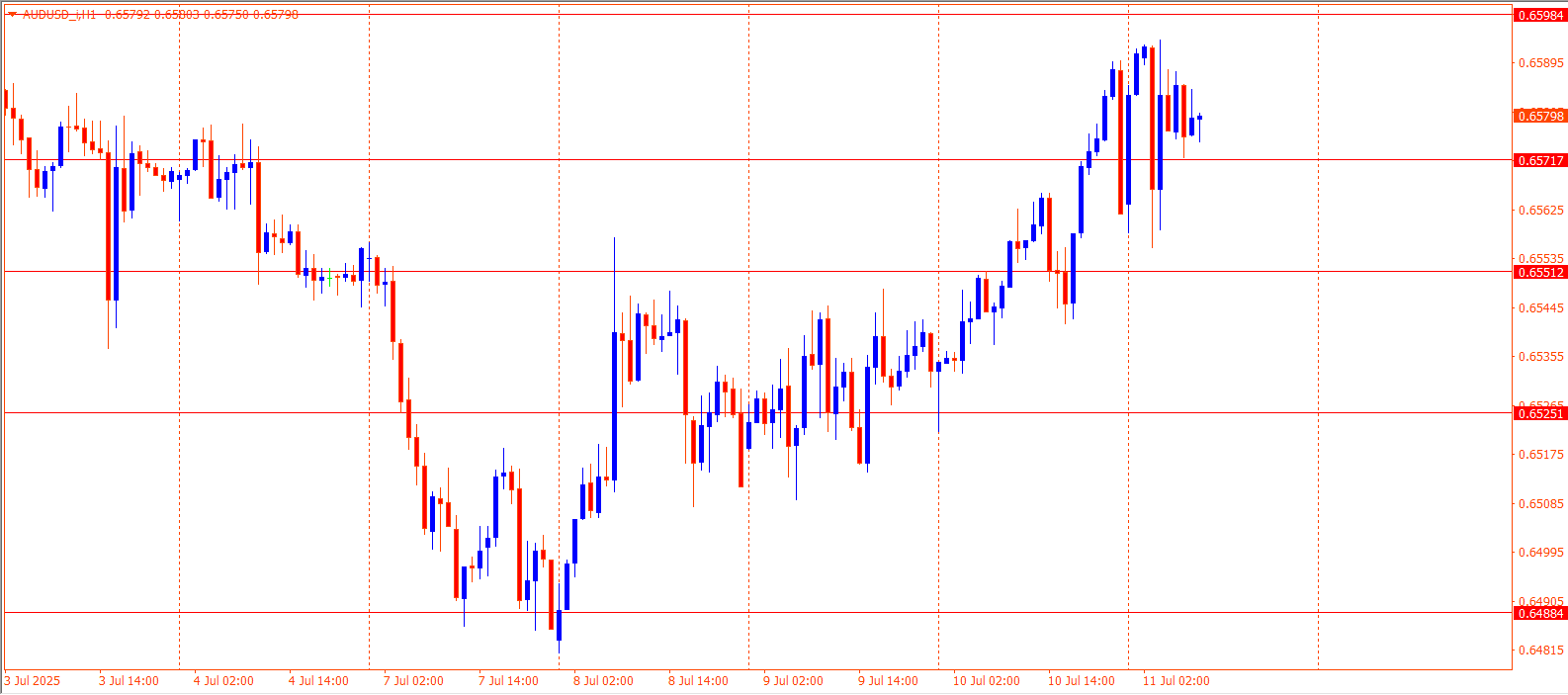The height and width of the screenshot is (695, 1568).
Task: Select the horizontal line at 0.65251
Action: (x=758, y=412)
